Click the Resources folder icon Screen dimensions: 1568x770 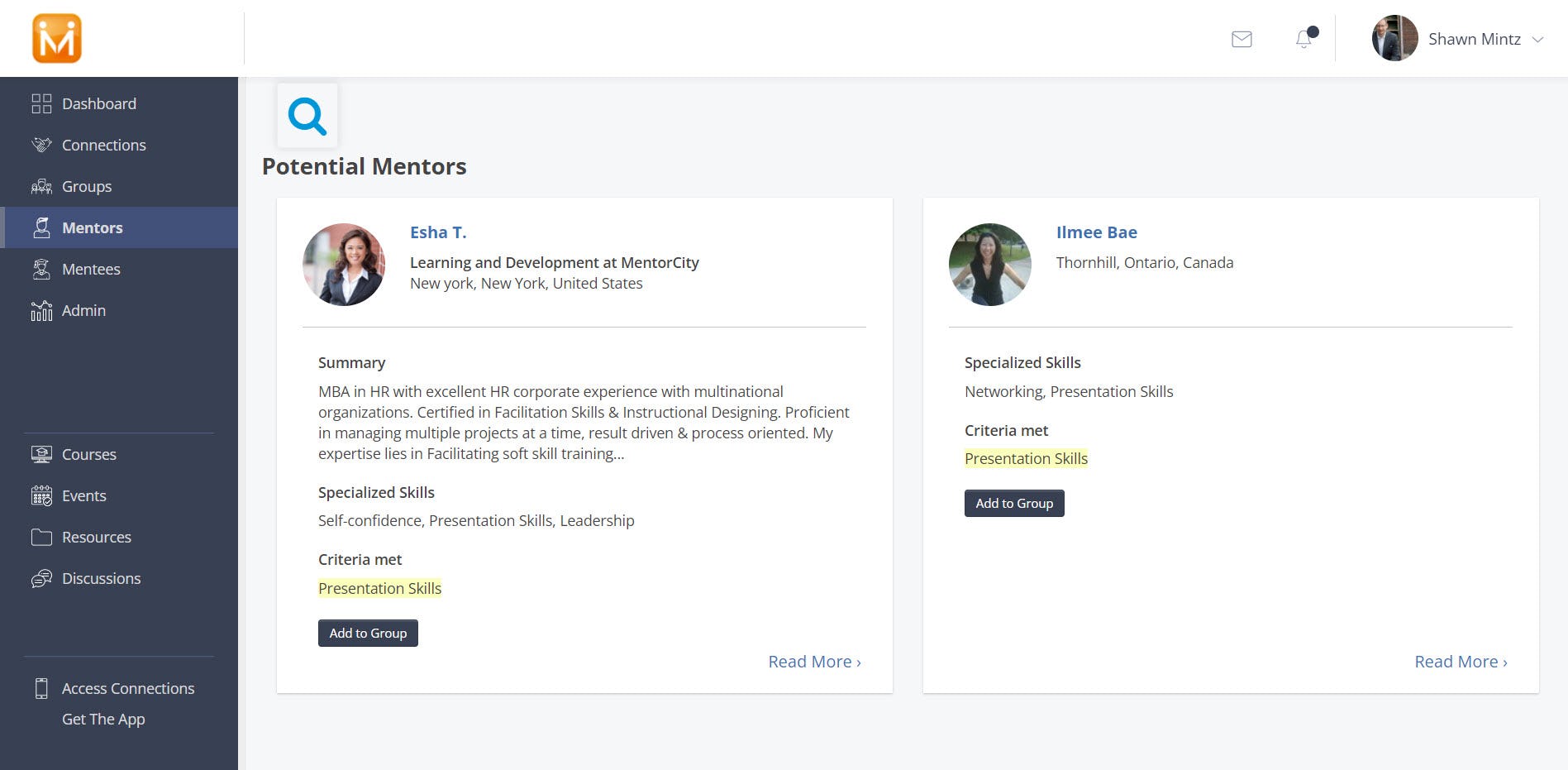pyautogui.click(x=41, y=537)
